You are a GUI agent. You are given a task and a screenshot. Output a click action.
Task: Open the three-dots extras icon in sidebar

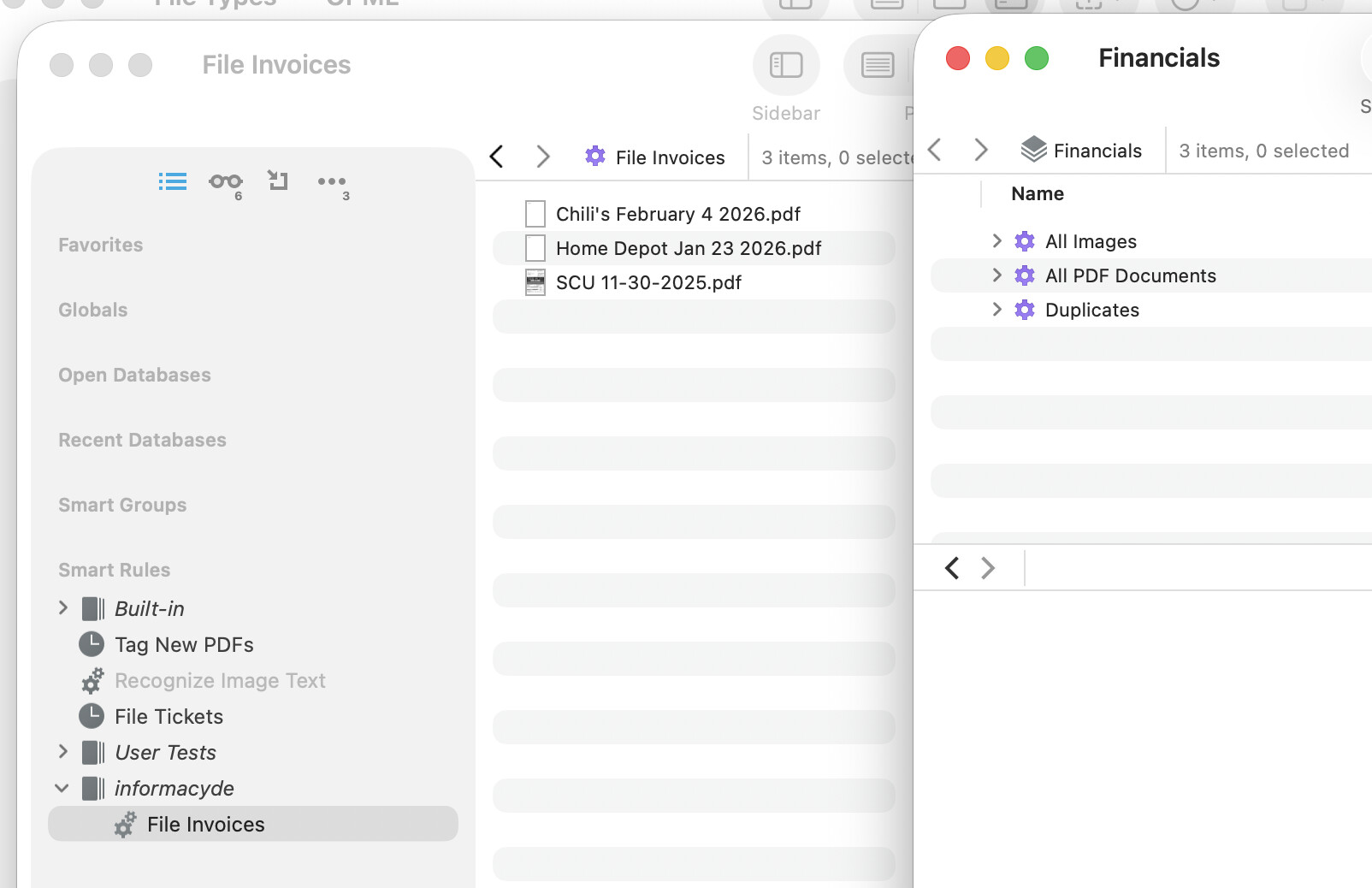coord(331,181)
